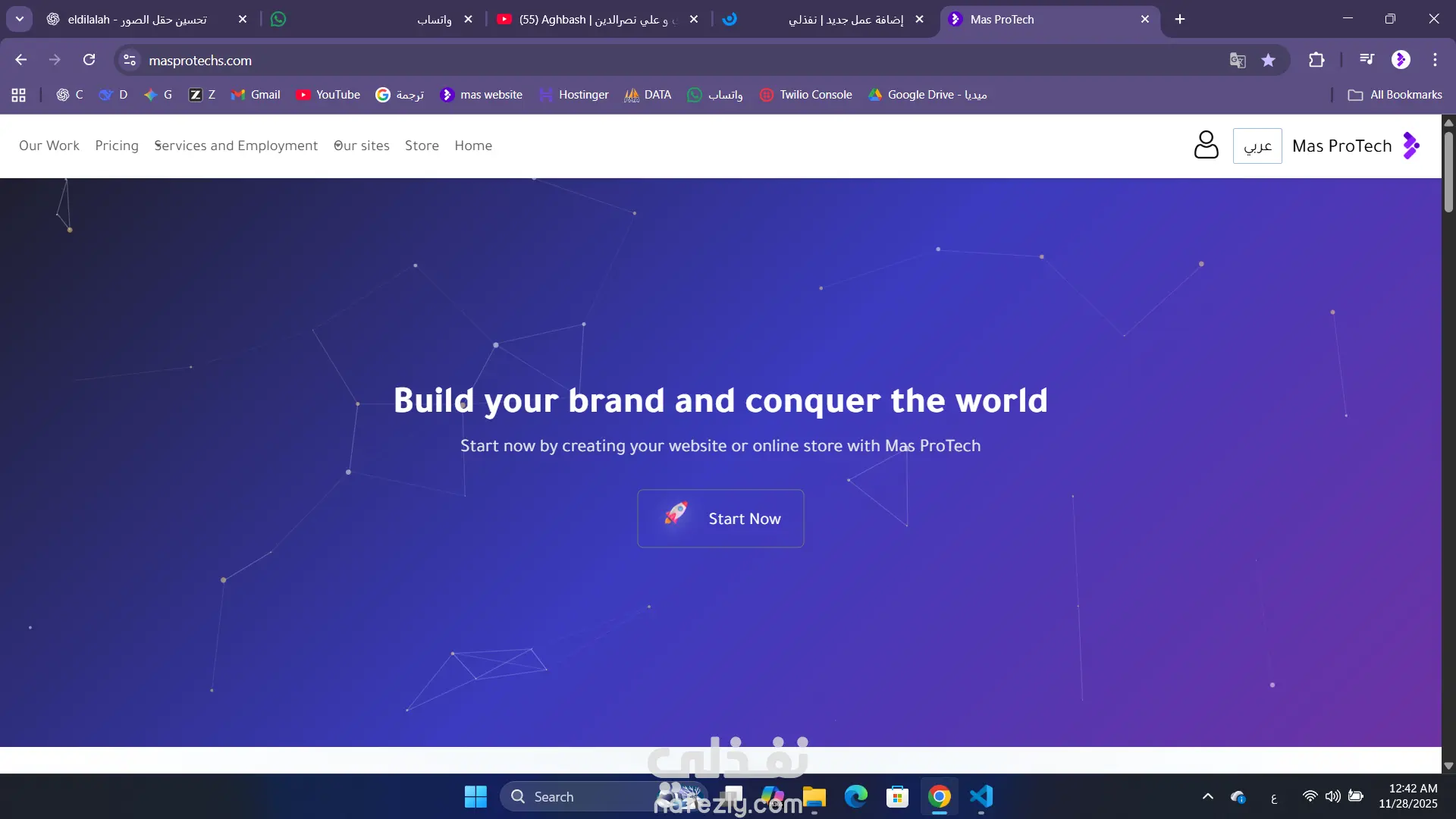Launch Visual Studio Code from taskbar
The width and height of the screenshot is (1456, 819).
click(x=981, y=796)
